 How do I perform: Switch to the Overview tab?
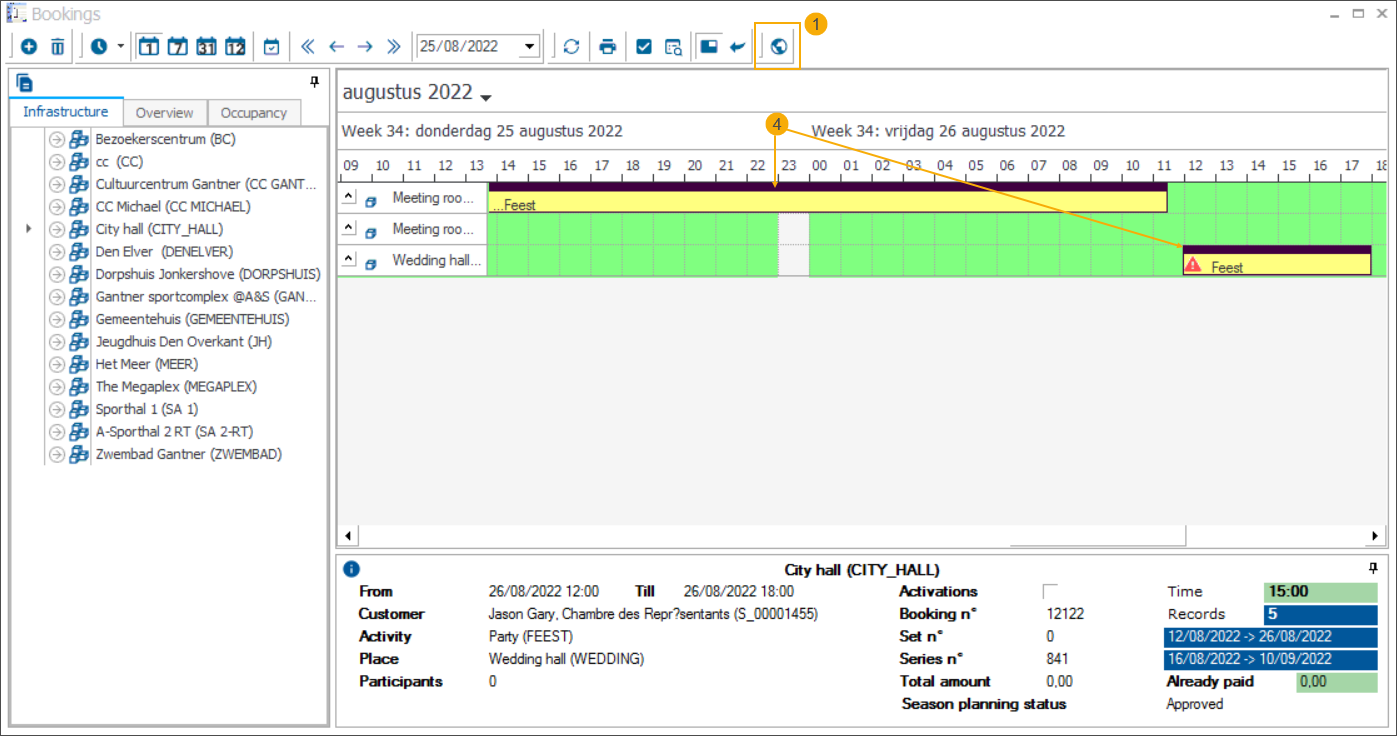coord(165,113)
